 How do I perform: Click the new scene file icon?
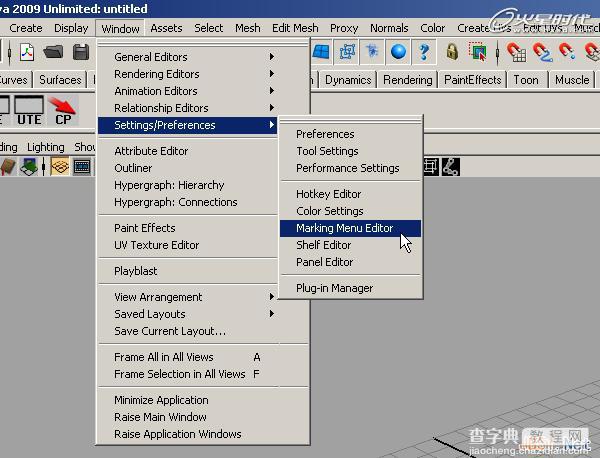click(27, 52)
